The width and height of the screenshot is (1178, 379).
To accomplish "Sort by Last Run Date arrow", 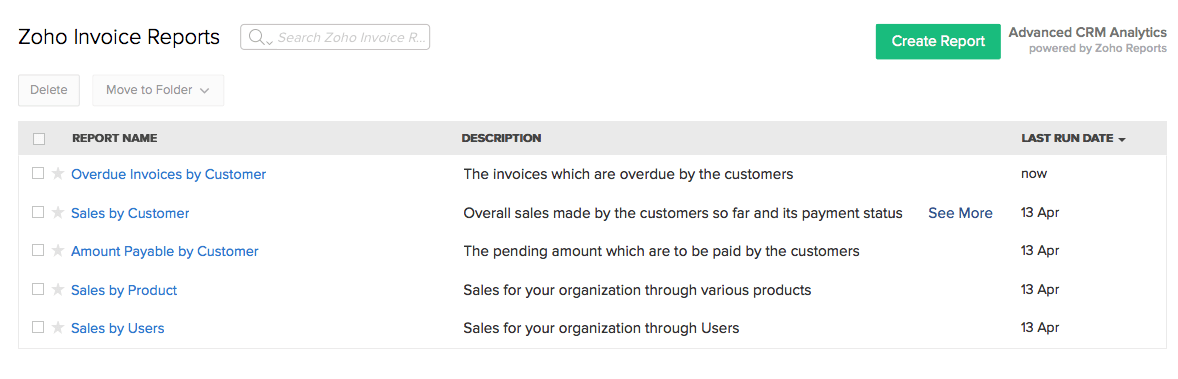I will 1122,140.
